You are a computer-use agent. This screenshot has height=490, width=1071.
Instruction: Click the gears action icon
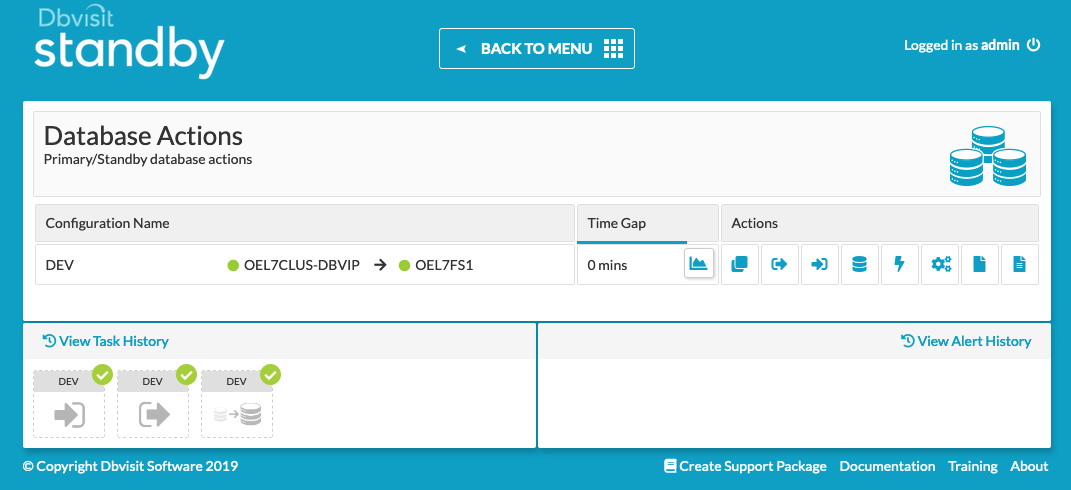tap(940, 264)
